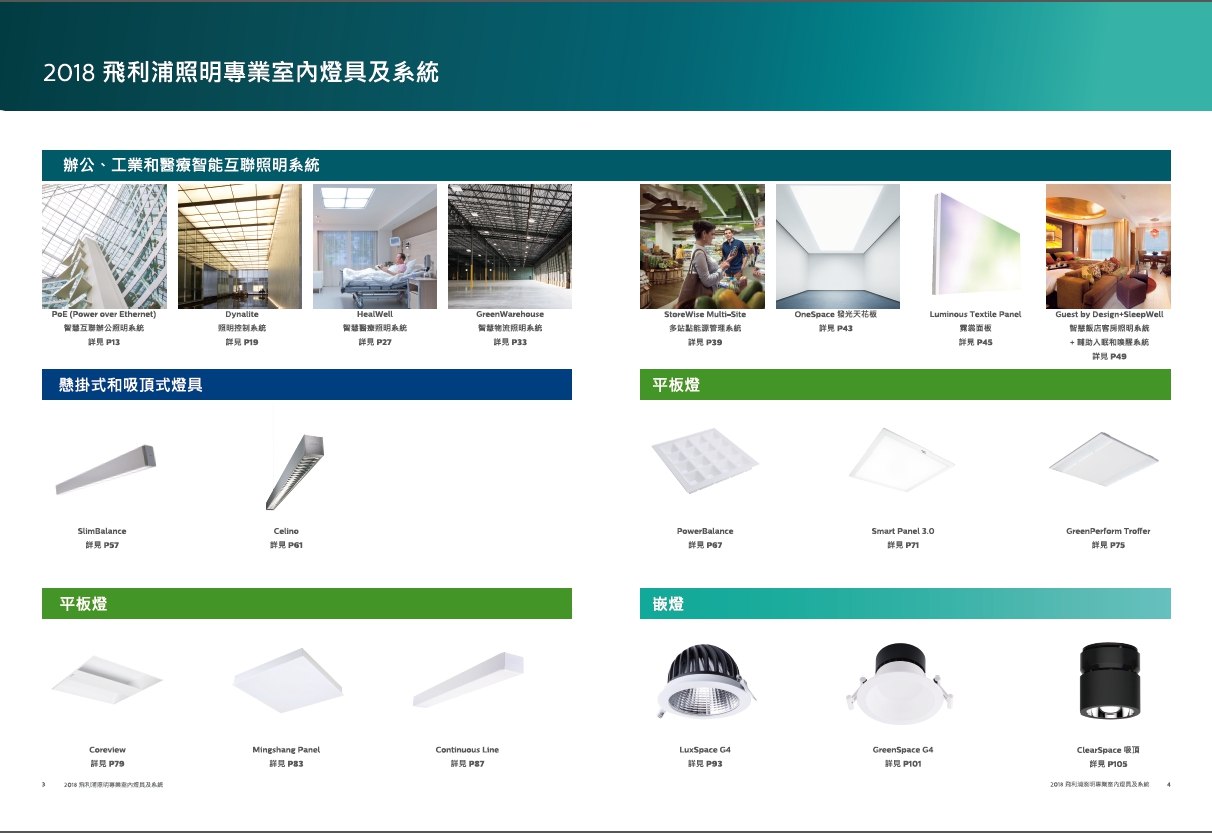This screenshot has width=1212, height=833.
Task: Click the Luminous Textile Panel label
Action: [975, 314]
